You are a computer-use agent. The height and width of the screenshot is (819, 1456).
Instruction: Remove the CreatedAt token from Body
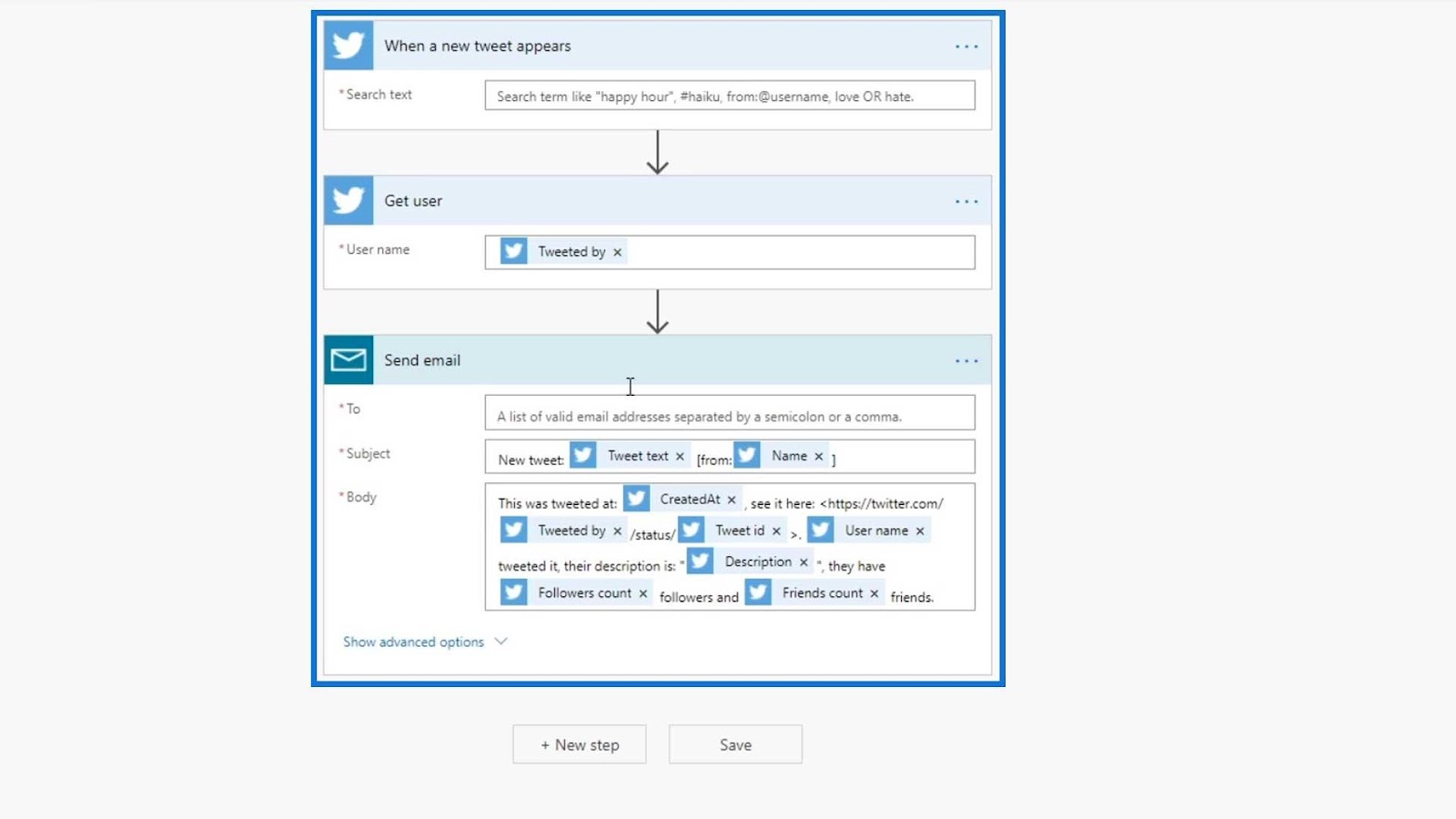[x=731, y=500]
